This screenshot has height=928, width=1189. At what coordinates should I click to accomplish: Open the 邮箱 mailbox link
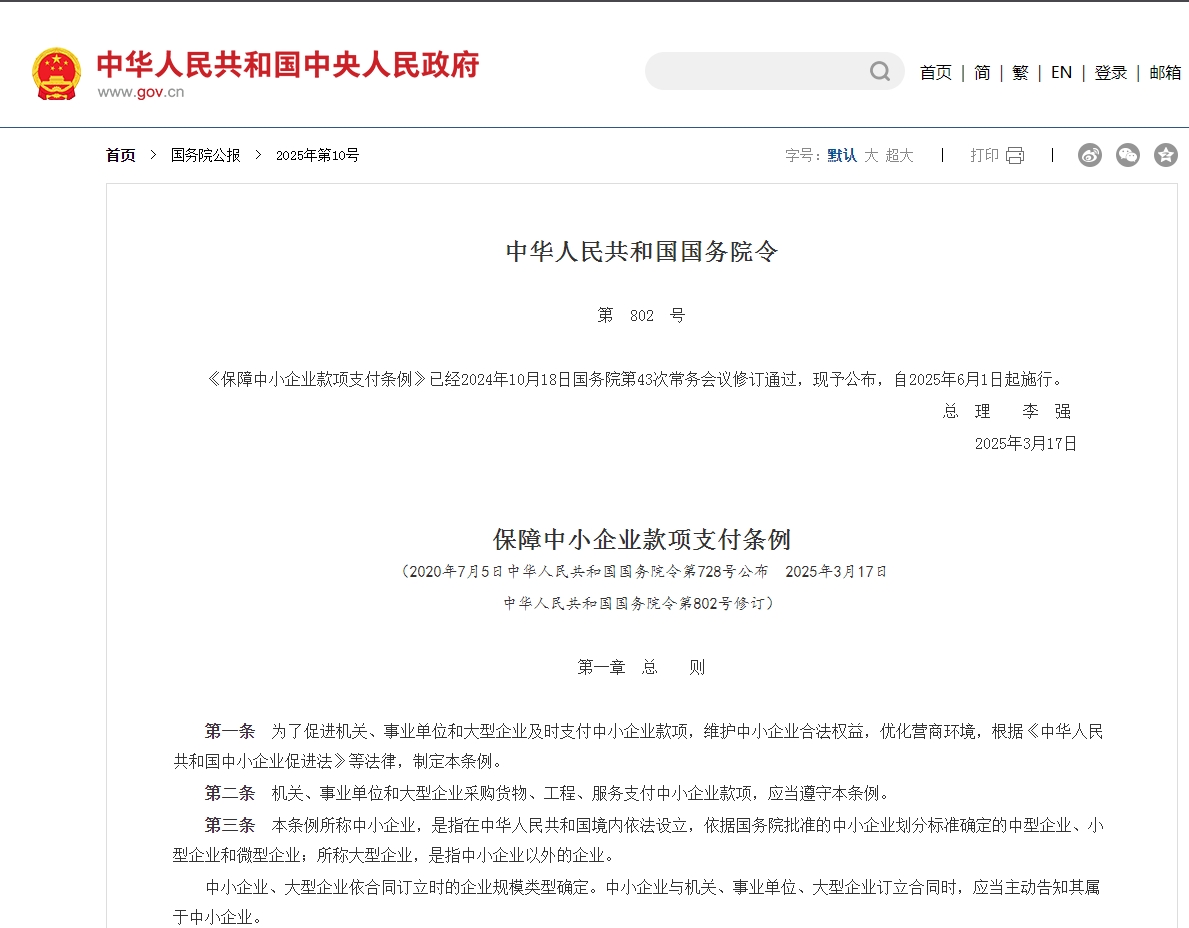click(1164, 72)
